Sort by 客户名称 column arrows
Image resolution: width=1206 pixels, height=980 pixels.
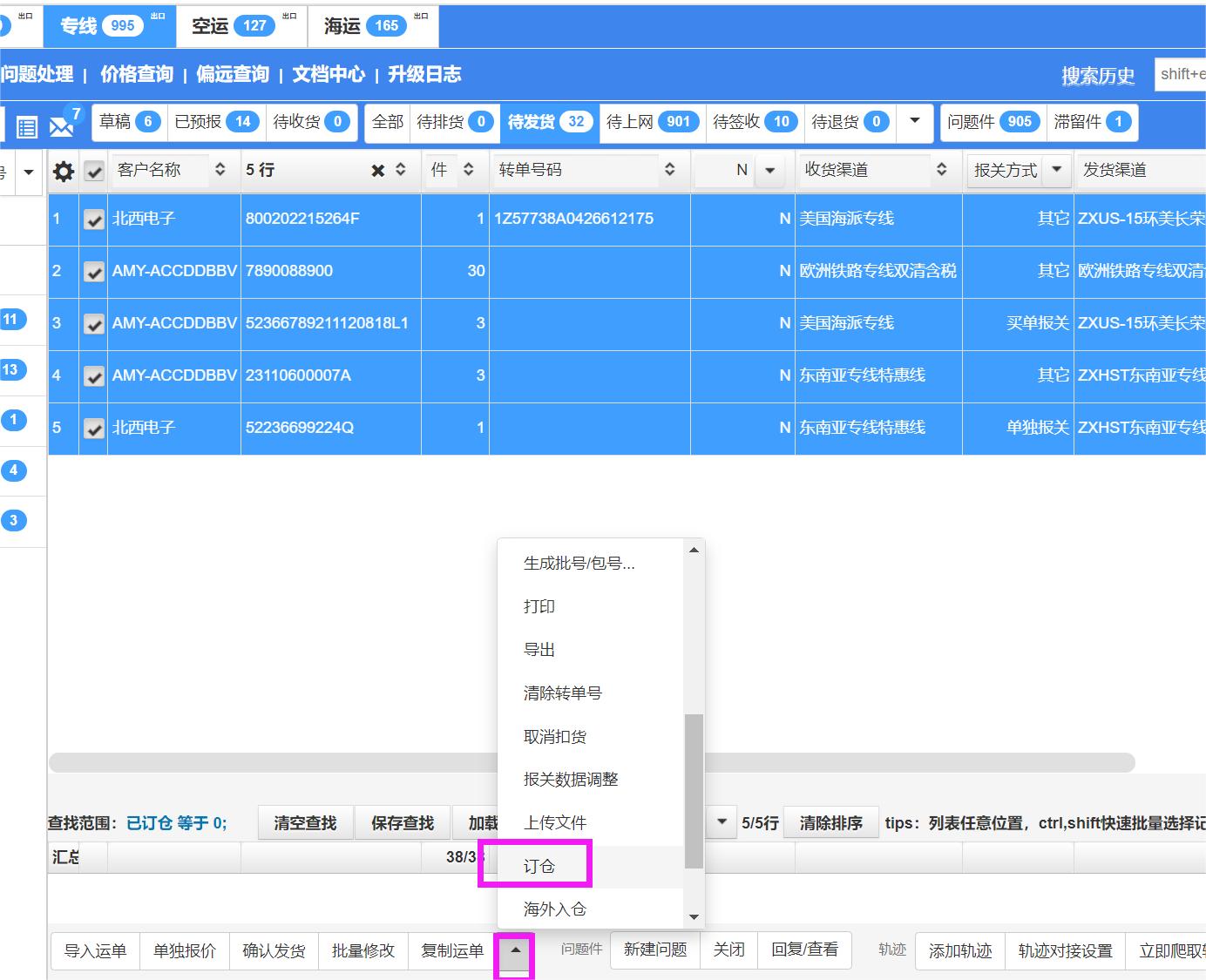(220, 170)
